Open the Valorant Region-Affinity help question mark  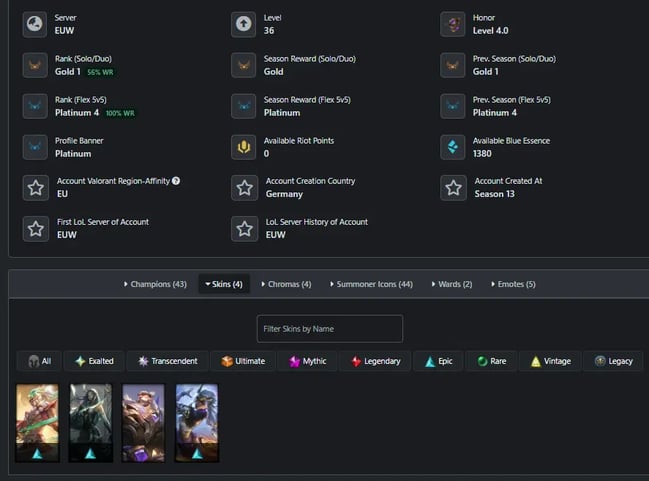[176, 181]
